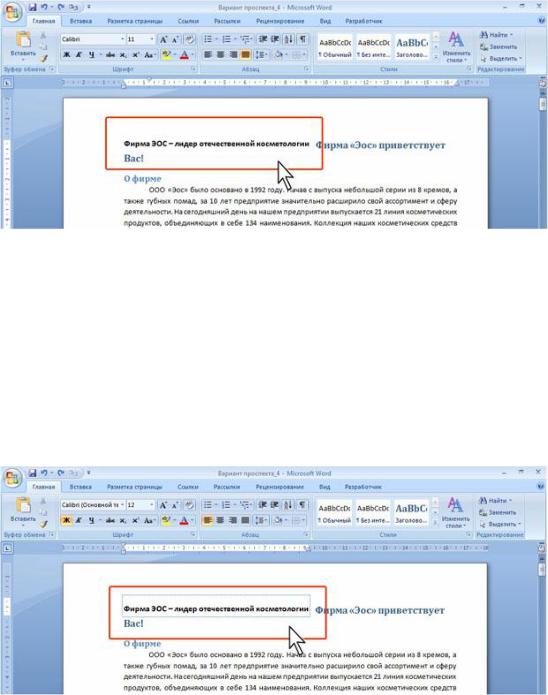This screenshot has width=548, height=695.
Task: Open Вид tab in the lower window
Action: (325, 487)
